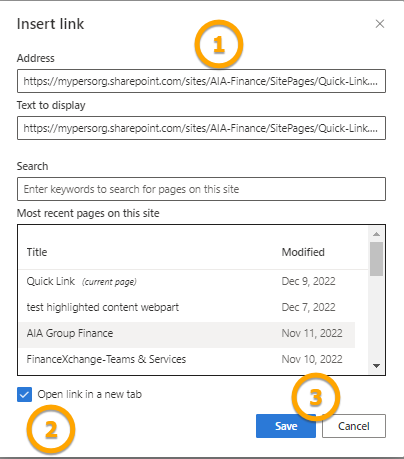Image resolution: width=404 pixels, height=459 pixels.
Task: Click the orange number 3 marker
Action: (x=315, y=397)
